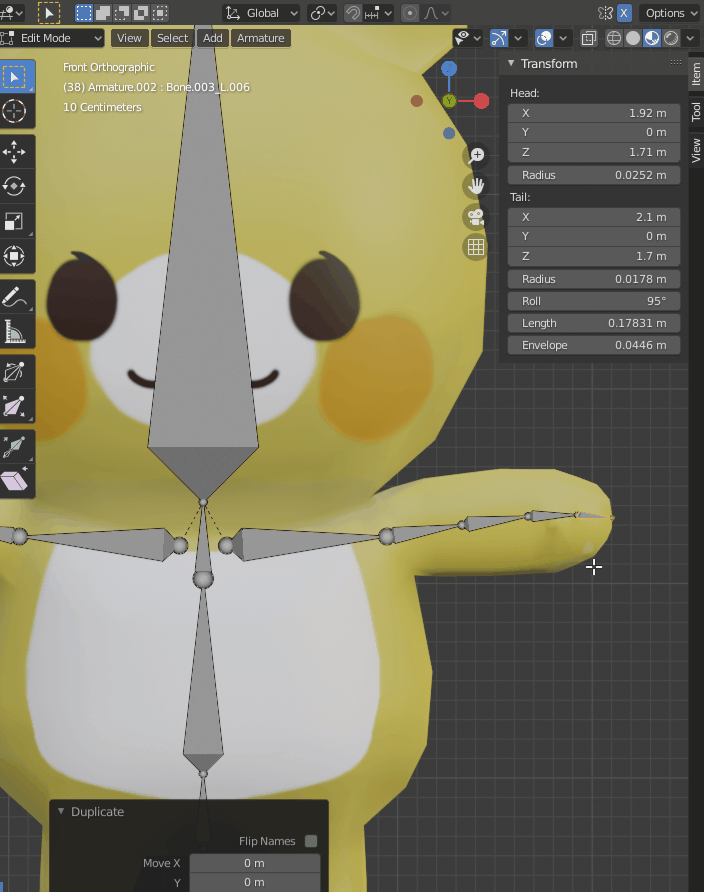The height and width of the screenshot is (892, 704).
Task: Click the Length 0.17831 m field
Action: (594, 323)
